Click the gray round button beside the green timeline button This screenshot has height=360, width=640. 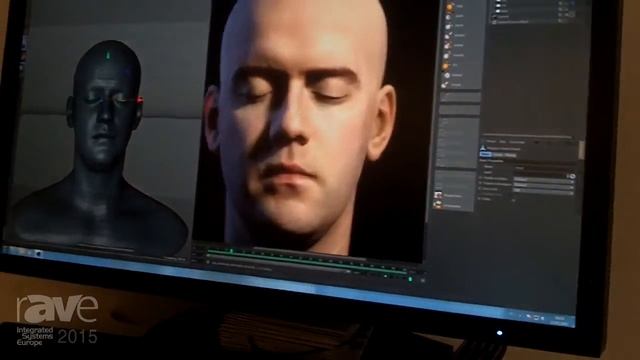[x=423, y=280]
